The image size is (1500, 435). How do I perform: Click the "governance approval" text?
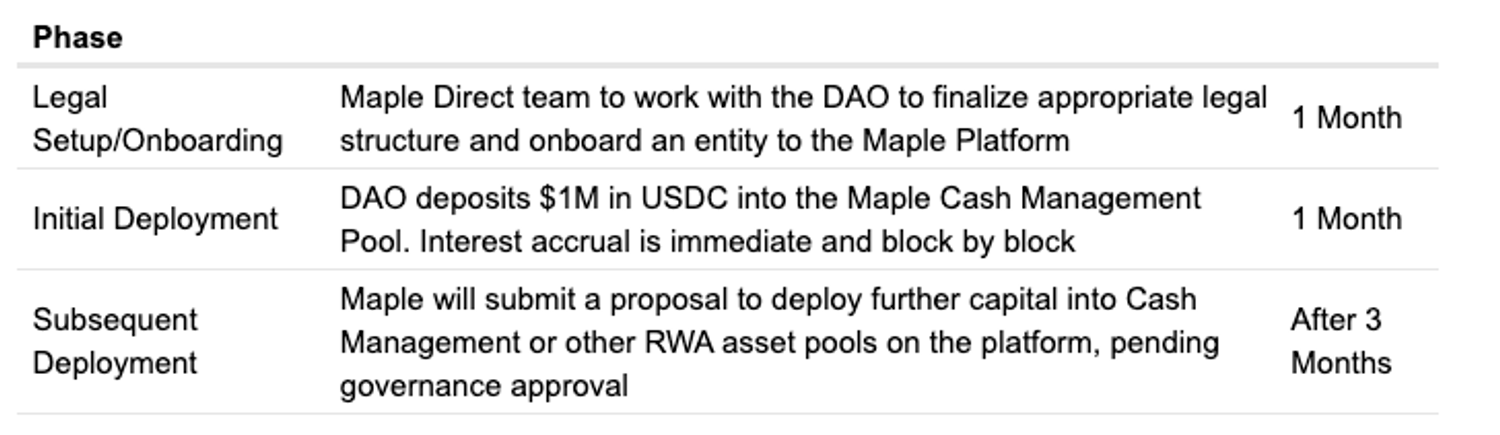[x=483, y=385]
